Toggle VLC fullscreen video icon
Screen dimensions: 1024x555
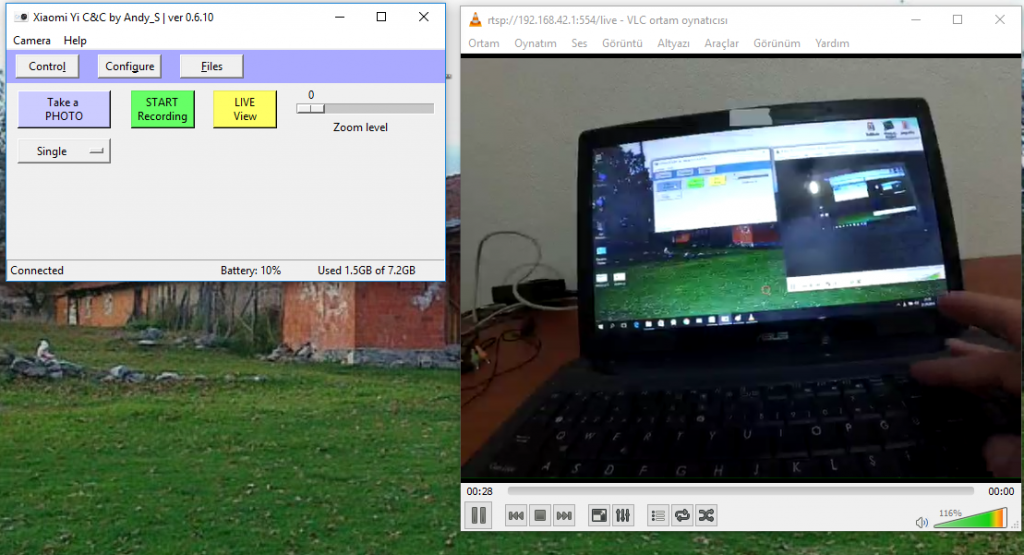point(599,516)
